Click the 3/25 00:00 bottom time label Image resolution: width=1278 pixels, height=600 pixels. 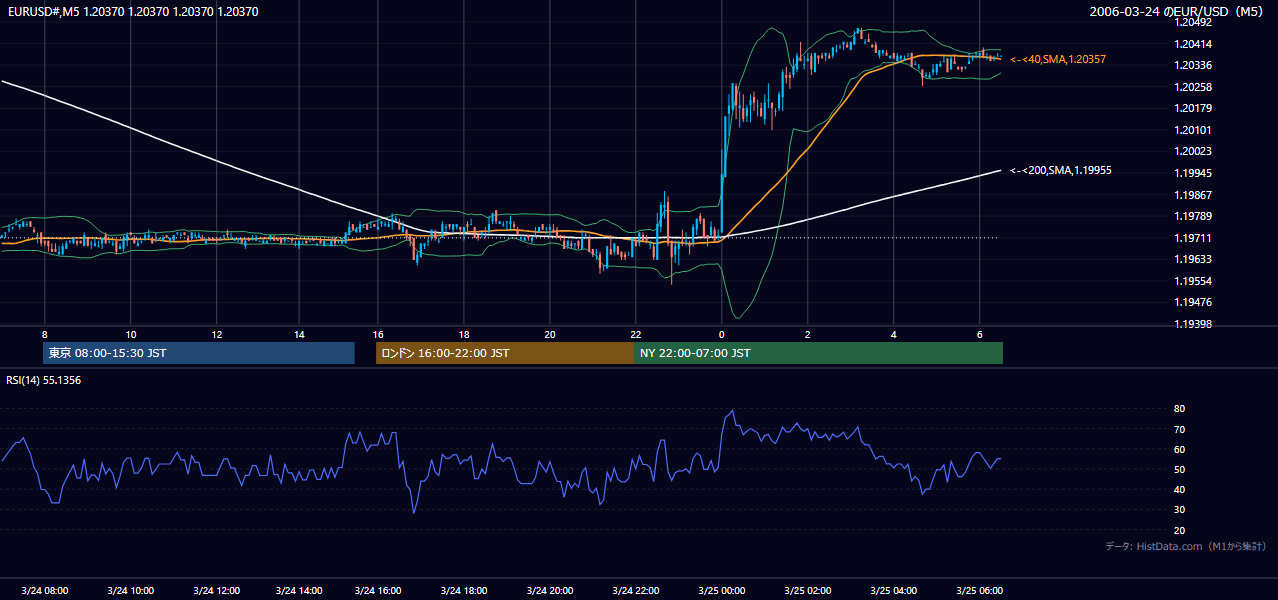tap(722, 591)
